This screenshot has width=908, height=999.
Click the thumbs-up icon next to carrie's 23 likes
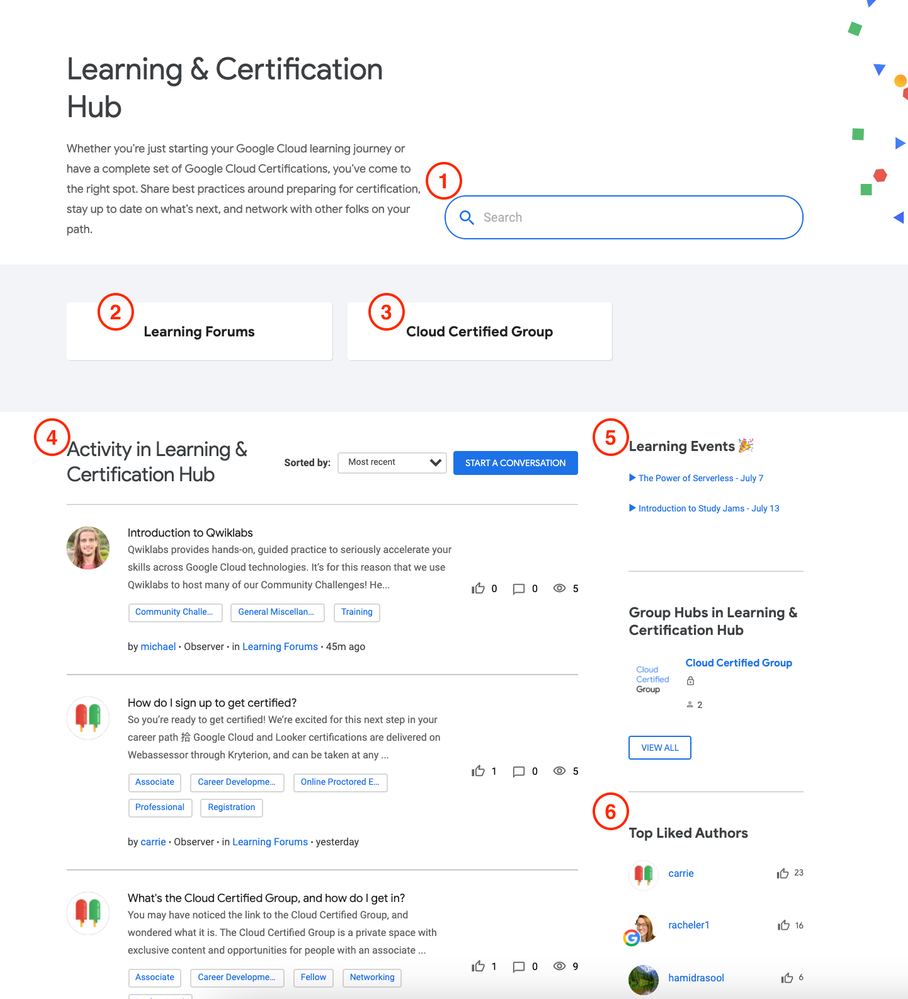click(782, 873)
